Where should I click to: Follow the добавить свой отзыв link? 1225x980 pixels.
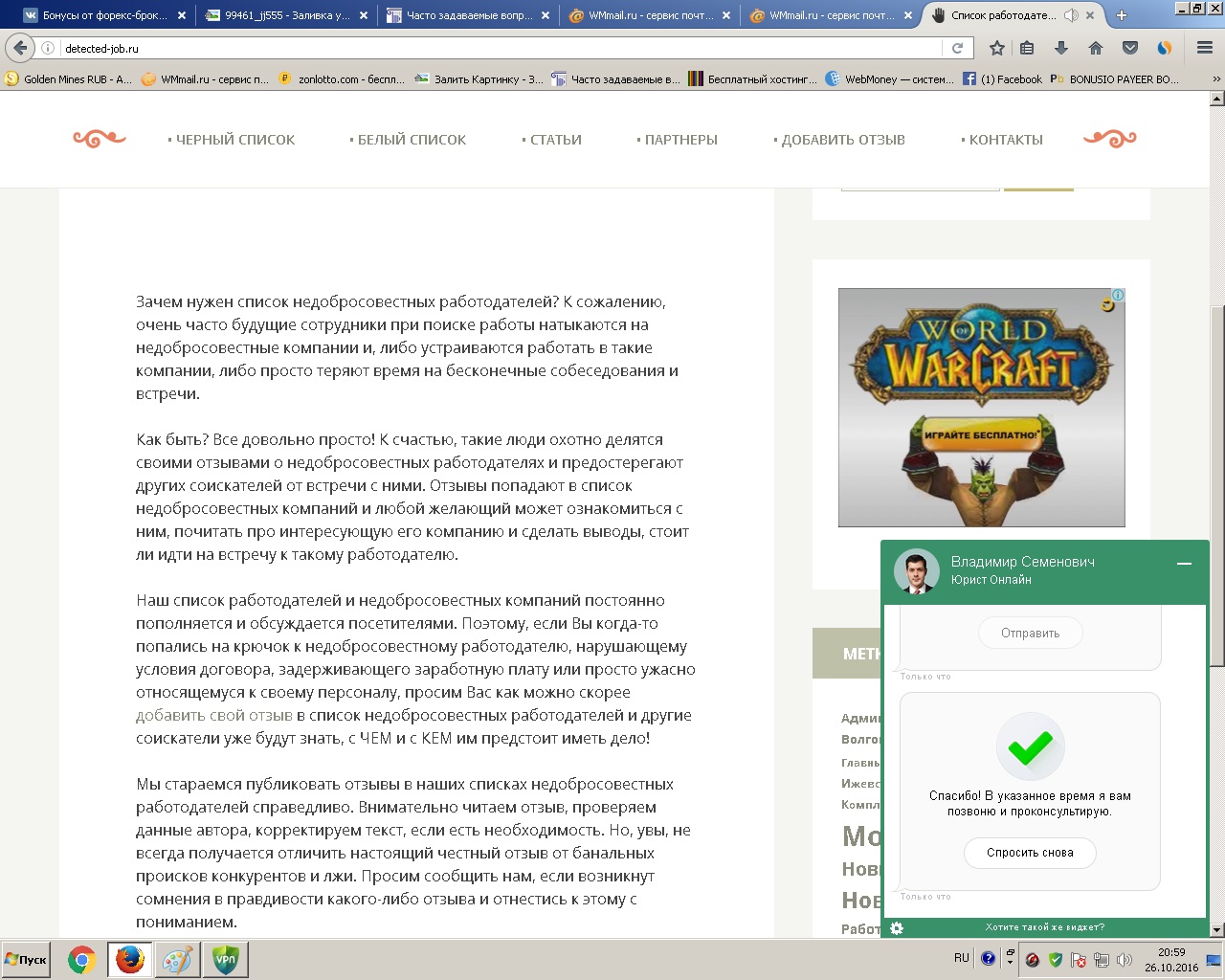214,715
